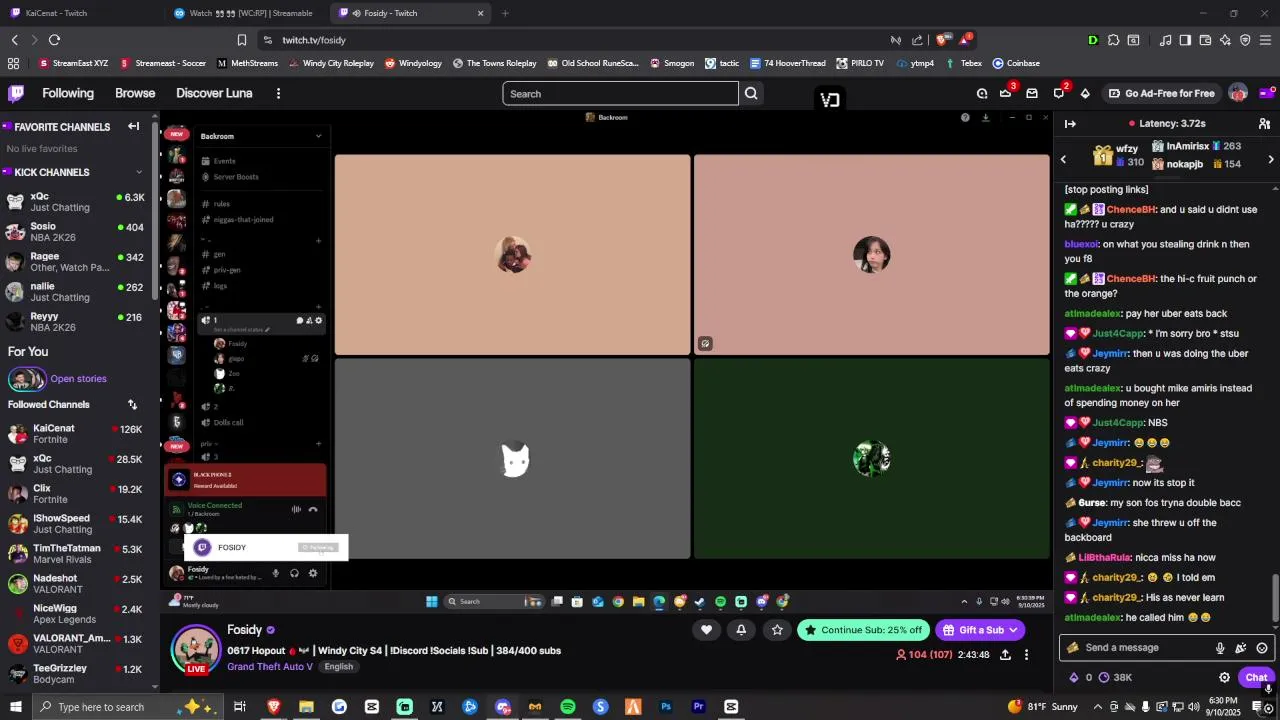
Task: Open chat settings gear icon
Action: pos(1224,677)
